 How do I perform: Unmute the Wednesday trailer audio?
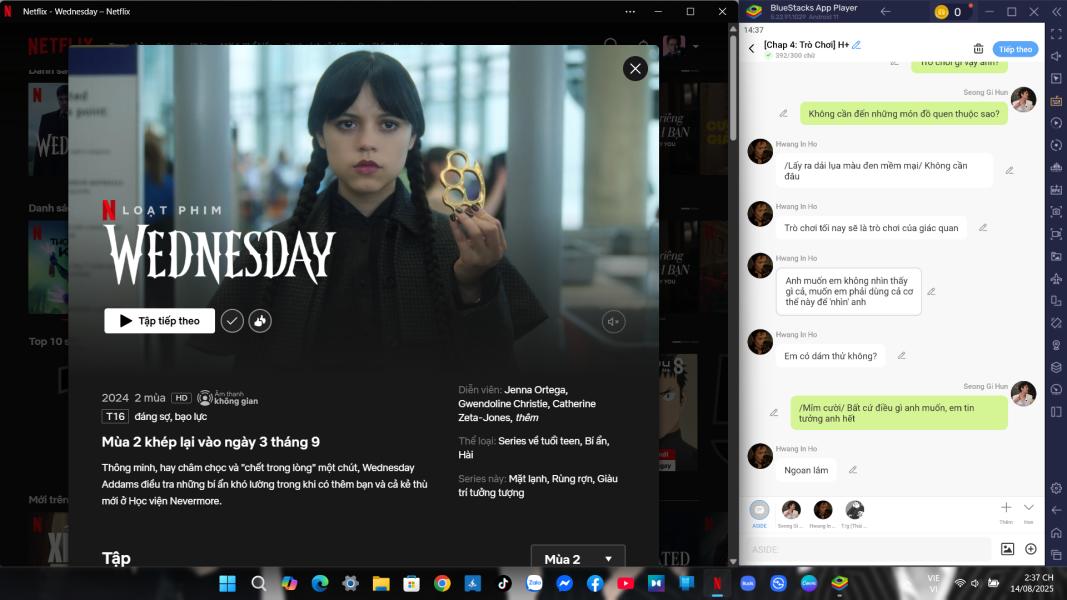pyautogui.click(x=613, y=322)
